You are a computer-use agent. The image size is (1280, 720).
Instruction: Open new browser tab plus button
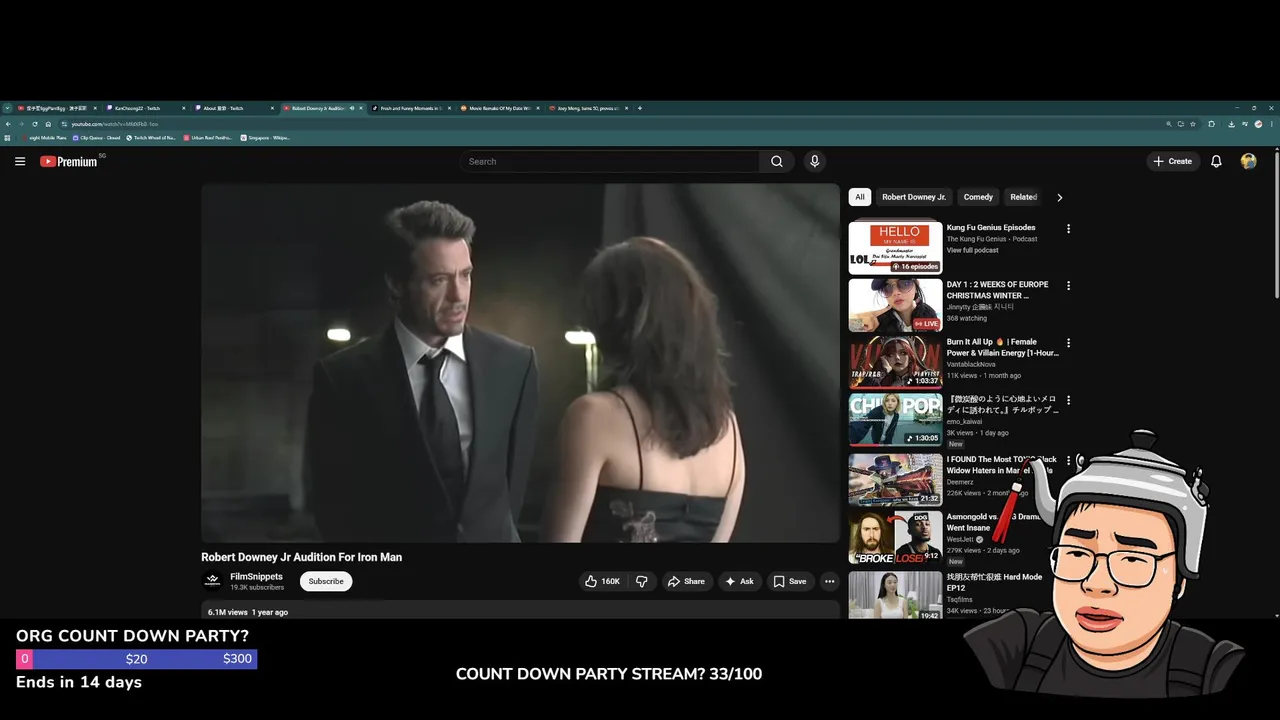640,108
